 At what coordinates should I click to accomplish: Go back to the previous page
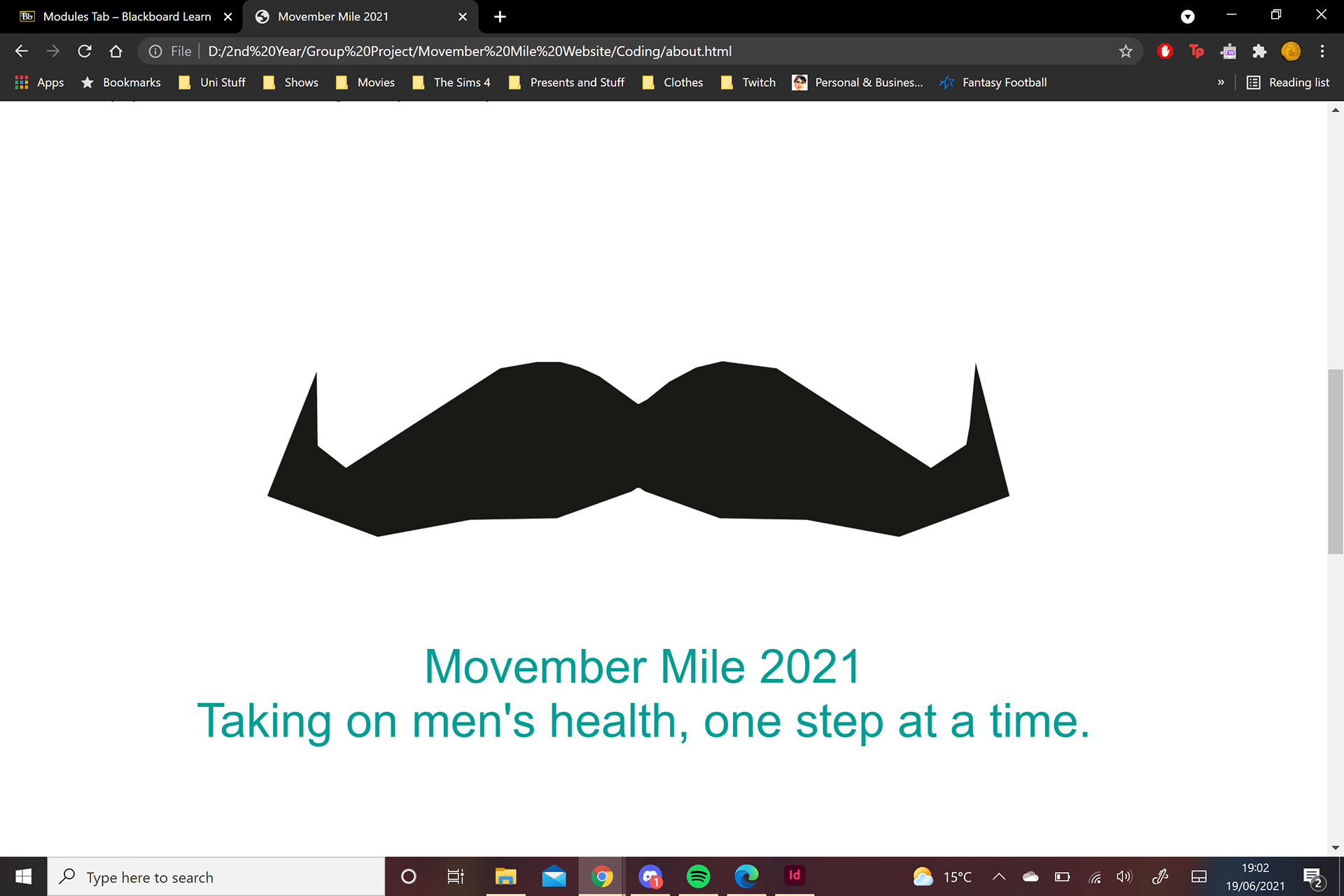pyautogui.click(x=22, y=51)
